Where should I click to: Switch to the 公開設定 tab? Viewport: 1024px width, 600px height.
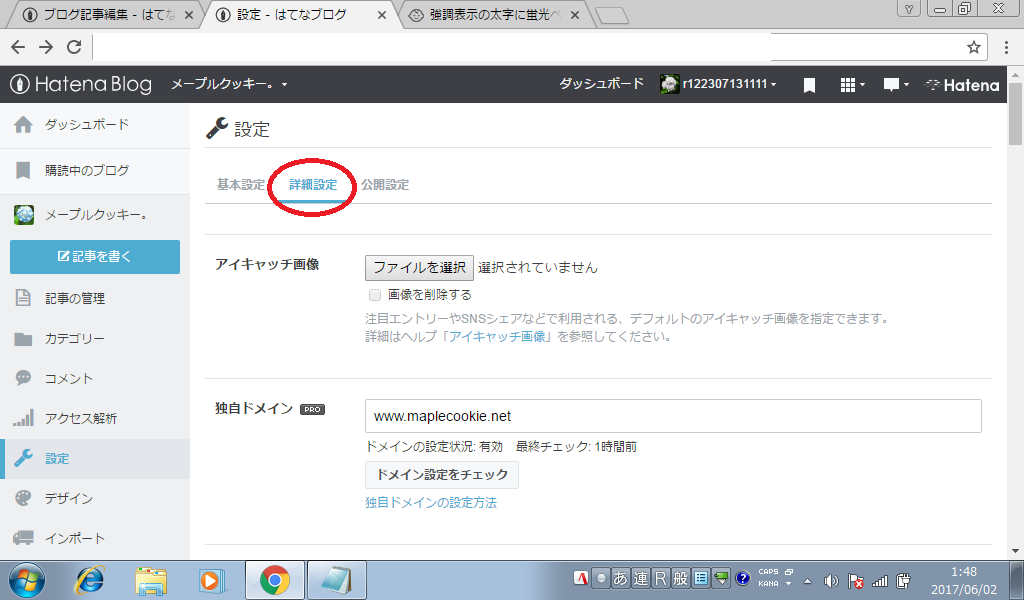(x=385, y=185)
